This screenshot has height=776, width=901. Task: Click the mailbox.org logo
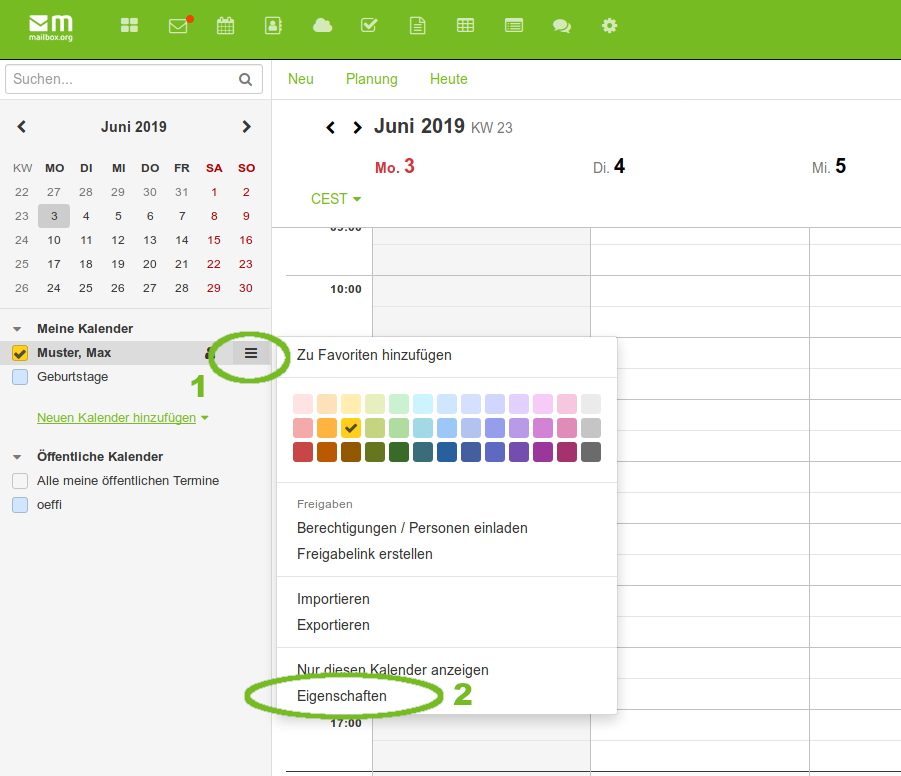coord(51,28)
